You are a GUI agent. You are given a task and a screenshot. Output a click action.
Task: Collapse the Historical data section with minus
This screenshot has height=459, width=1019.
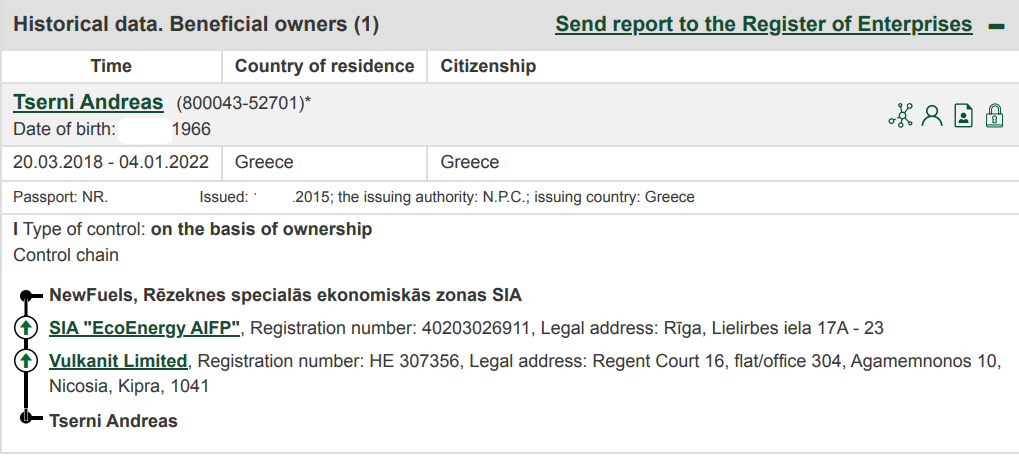coord(996,27)
